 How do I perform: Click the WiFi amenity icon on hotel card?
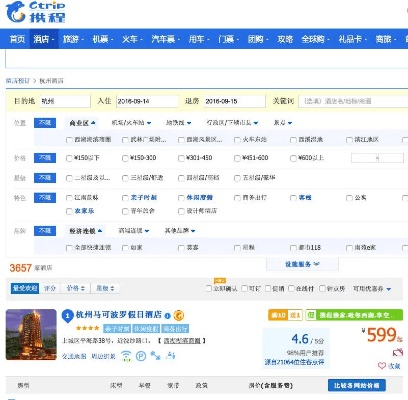point(126,356)
